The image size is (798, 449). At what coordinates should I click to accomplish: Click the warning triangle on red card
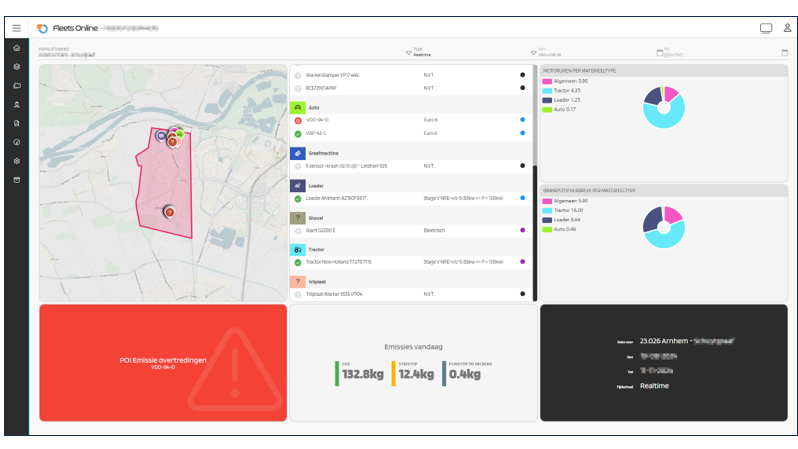point(235,370)
